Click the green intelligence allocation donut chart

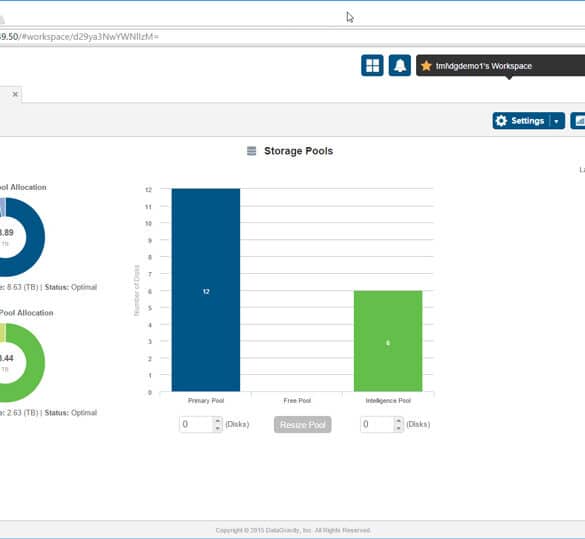[35, 363]
